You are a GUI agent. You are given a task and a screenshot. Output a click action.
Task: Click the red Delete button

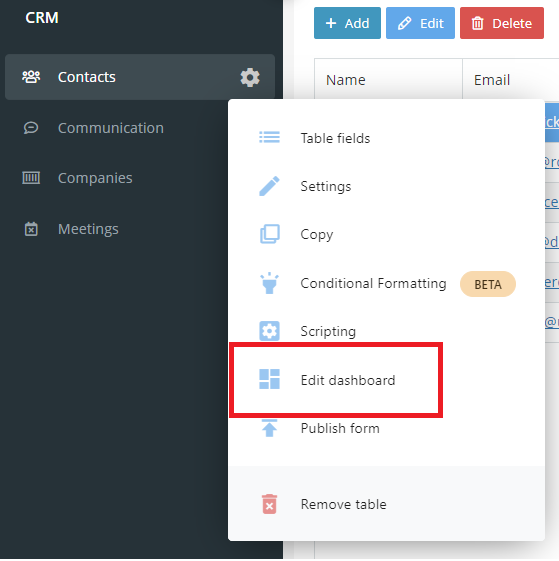click(502, 23)
